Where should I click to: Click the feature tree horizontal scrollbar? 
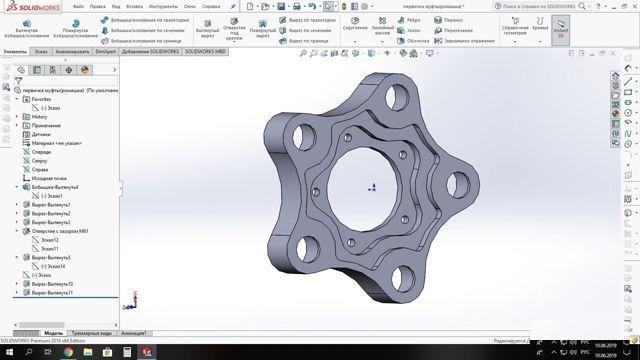pos(65,325)
